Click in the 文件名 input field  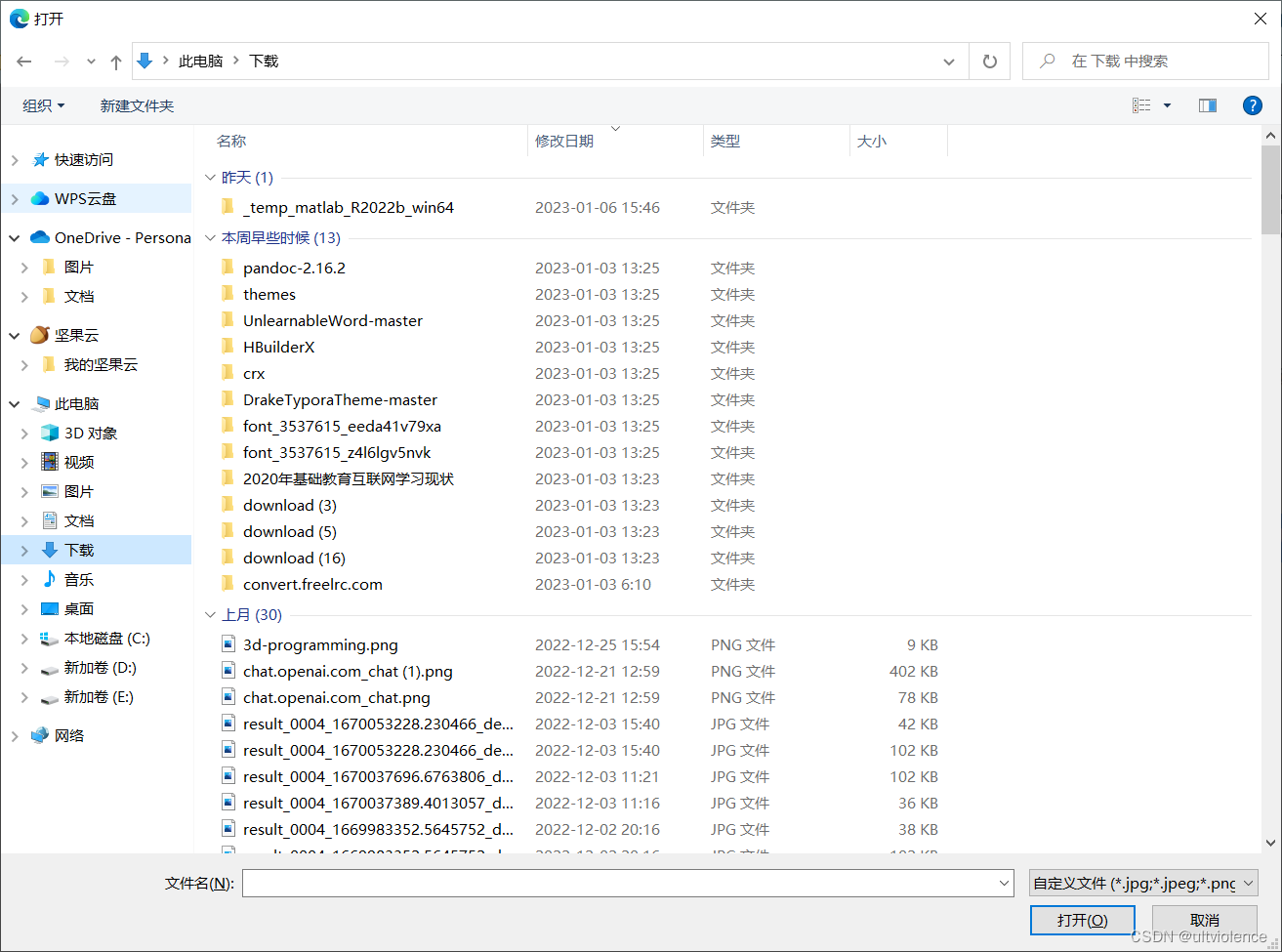(619, 883)
